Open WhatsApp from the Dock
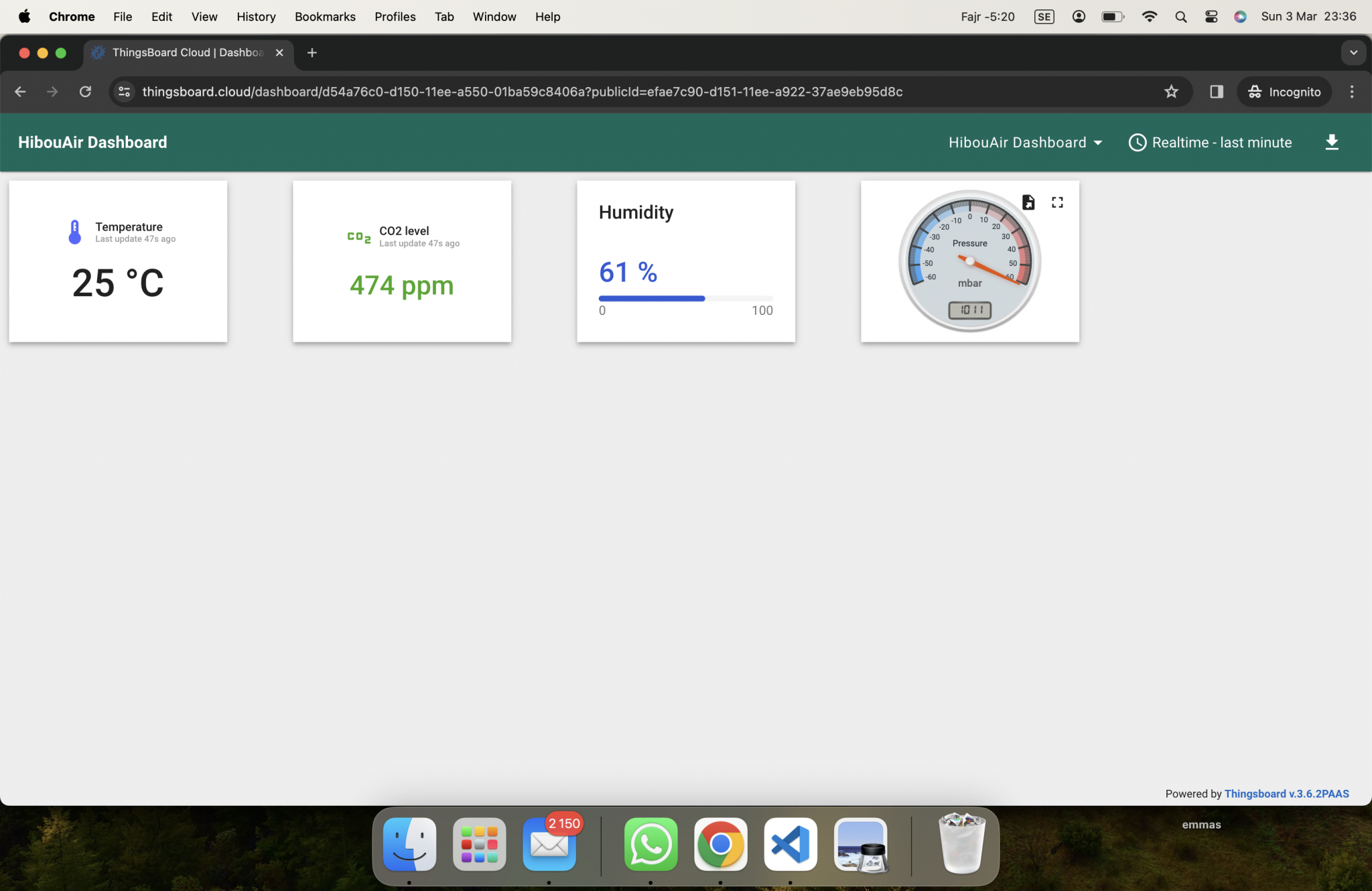 [650, 844]
